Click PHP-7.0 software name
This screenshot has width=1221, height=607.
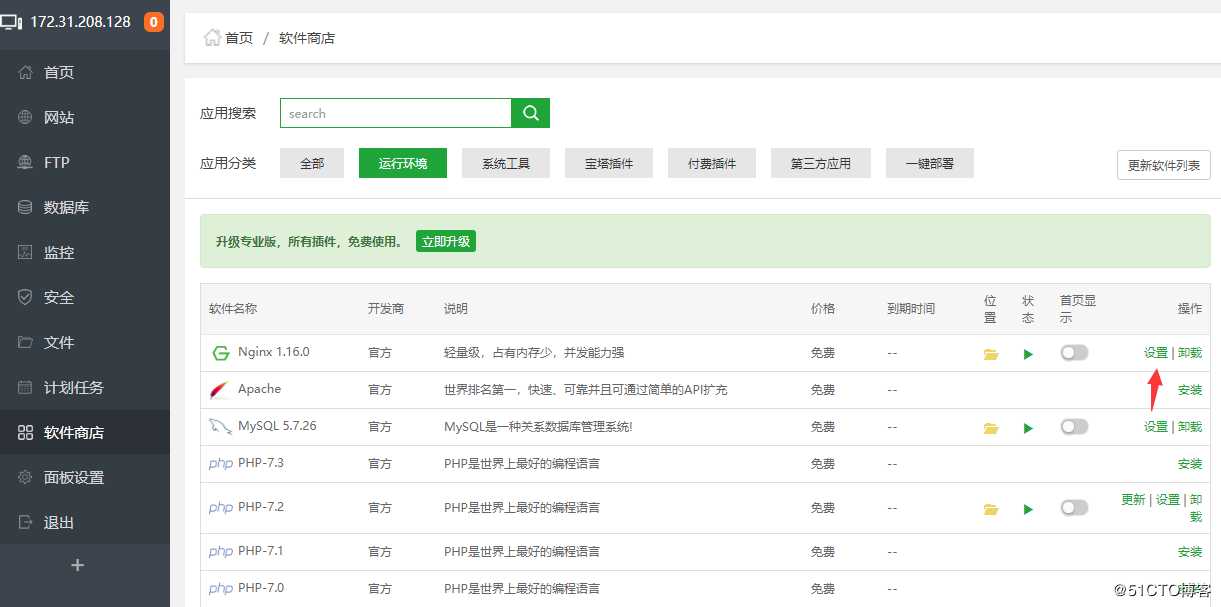(261, 588)
